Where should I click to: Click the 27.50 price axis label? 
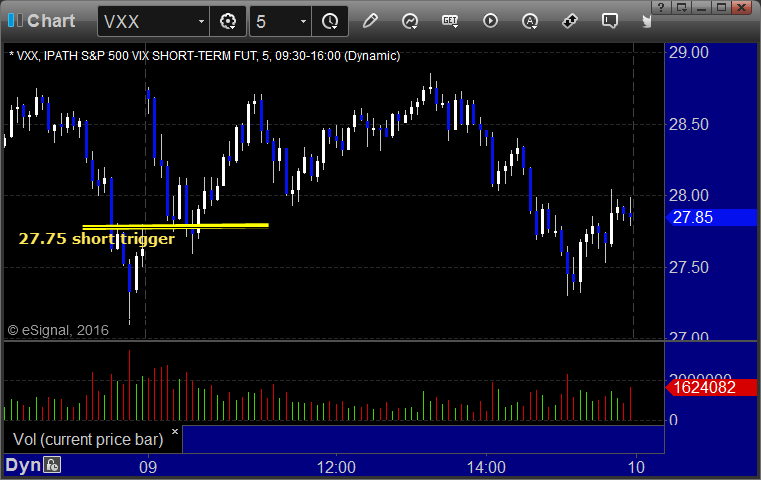pos(689,267)
